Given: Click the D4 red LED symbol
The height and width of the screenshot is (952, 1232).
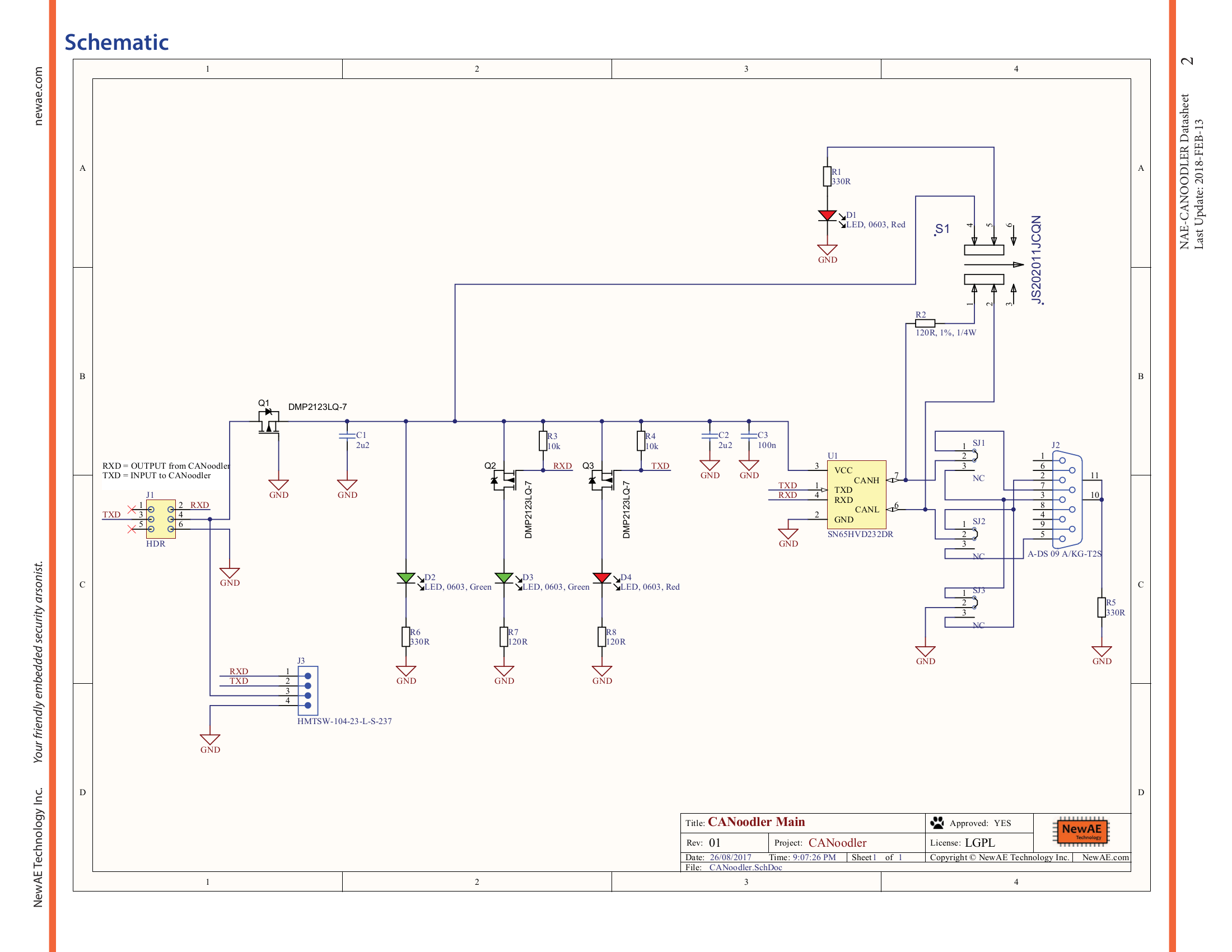Looking at the screenshot, I should point(602,578).
